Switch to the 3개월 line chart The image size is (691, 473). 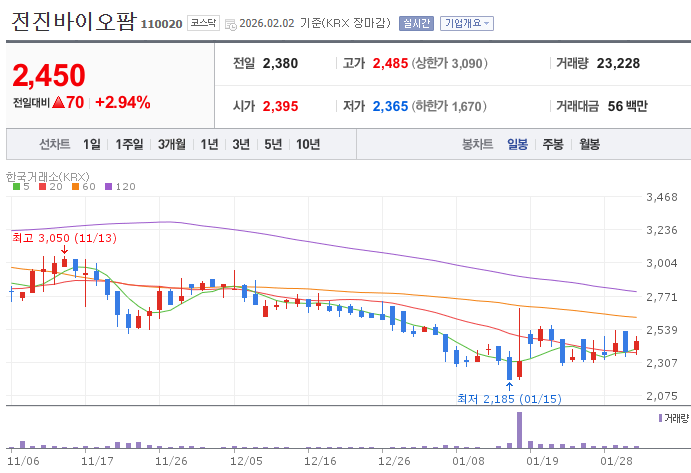[171, 144]
